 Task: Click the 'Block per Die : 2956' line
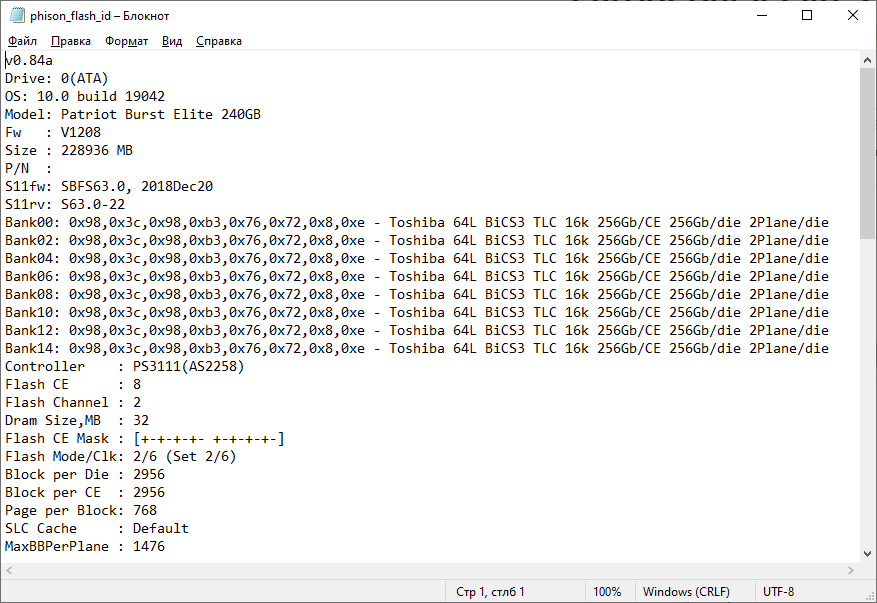[x=85, y=474]
